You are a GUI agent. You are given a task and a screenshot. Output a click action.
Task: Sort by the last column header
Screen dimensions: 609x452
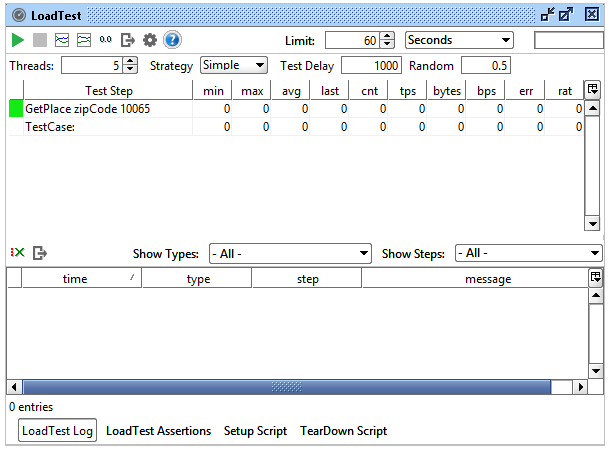pyautogui.click(x=330, y=90)
